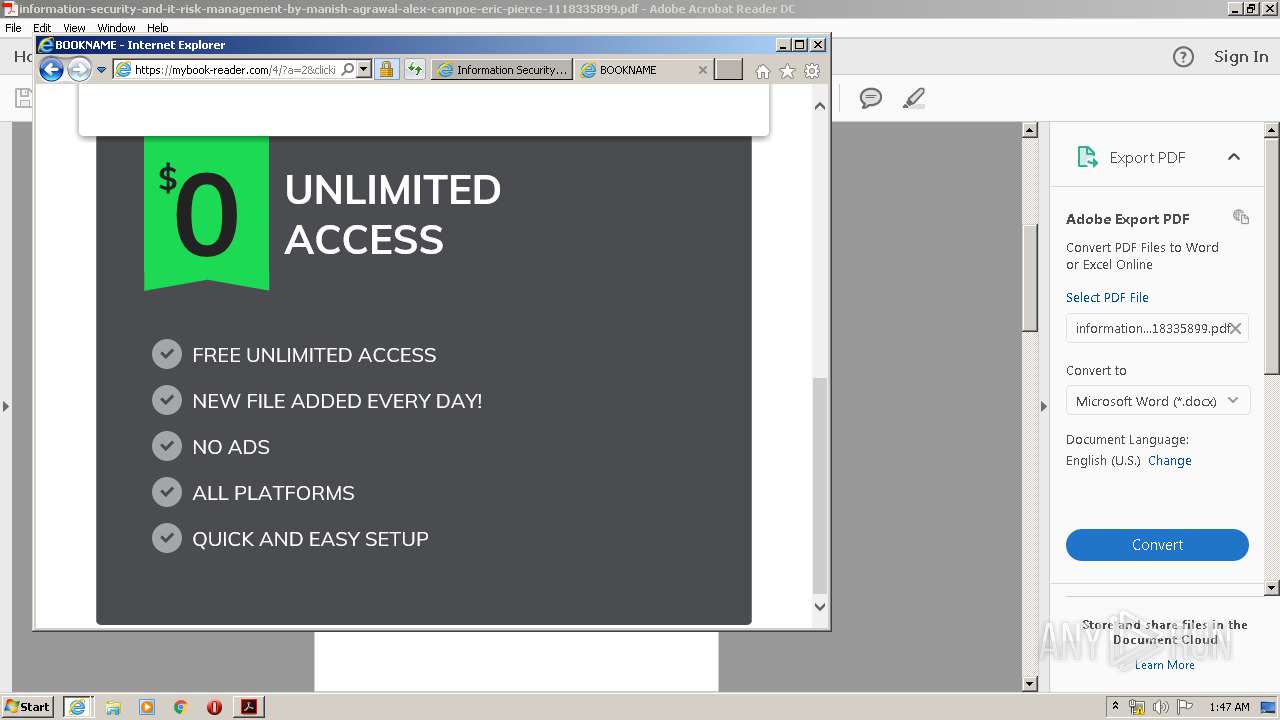Image resolution: width=1280 pixels, height=720 pixels.
Task: Refresh the page in Internet Explorer
Action: [414, 70]
